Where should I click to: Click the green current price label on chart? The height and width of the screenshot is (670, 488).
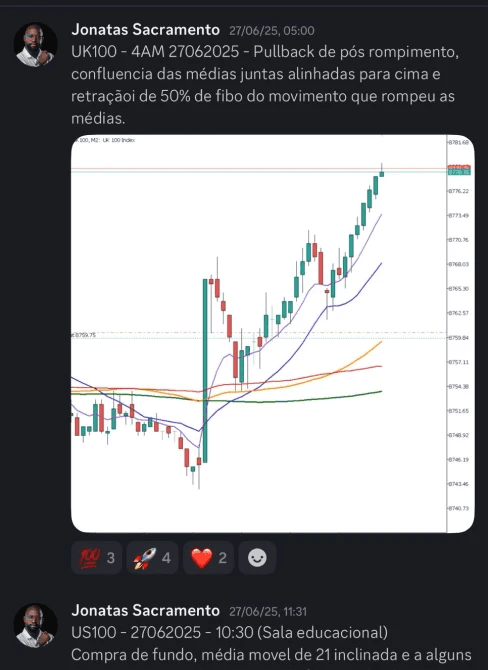(459, 172)
